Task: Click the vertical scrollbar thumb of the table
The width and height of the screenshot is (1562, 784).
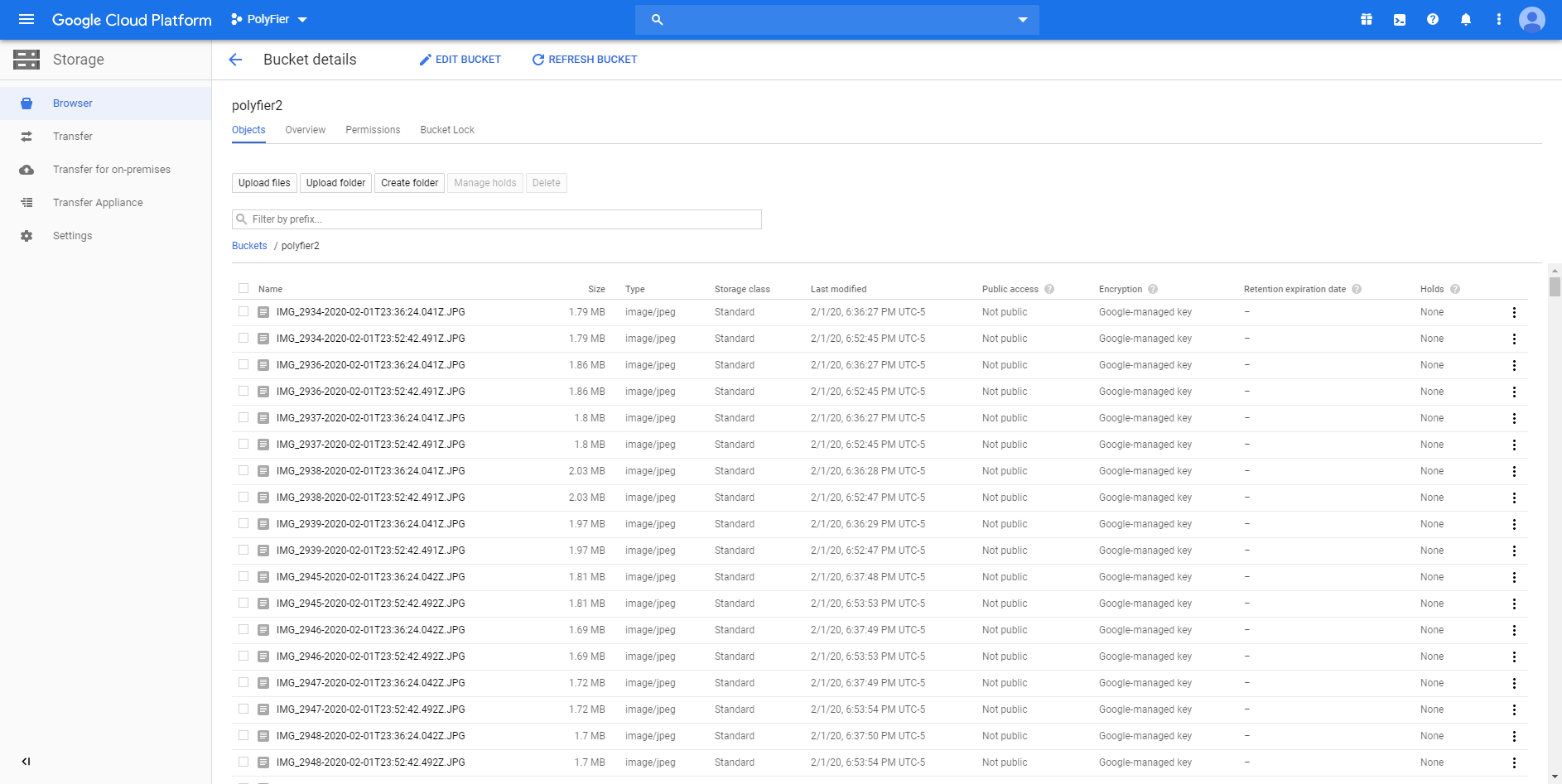Action: (1555, 286)
